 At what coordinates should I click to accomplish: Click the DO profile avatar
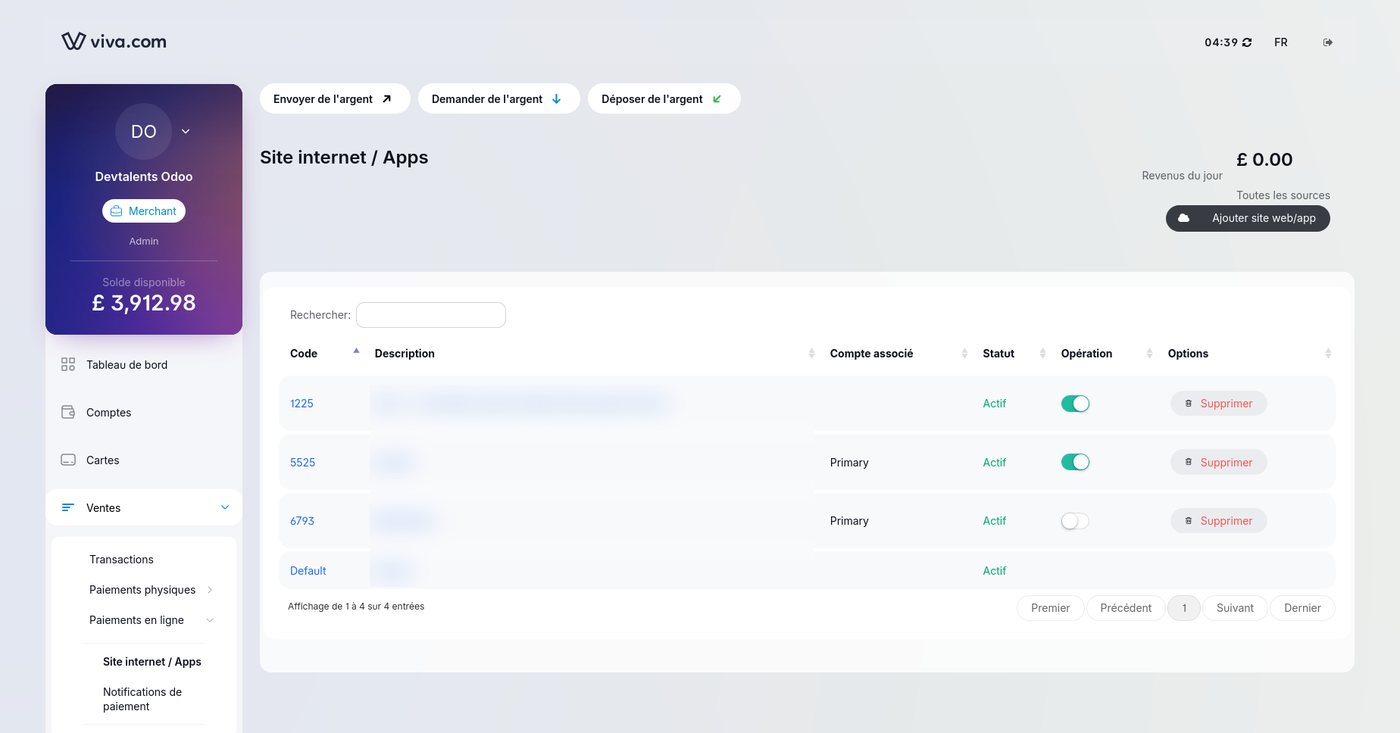(x=143, y=132)
